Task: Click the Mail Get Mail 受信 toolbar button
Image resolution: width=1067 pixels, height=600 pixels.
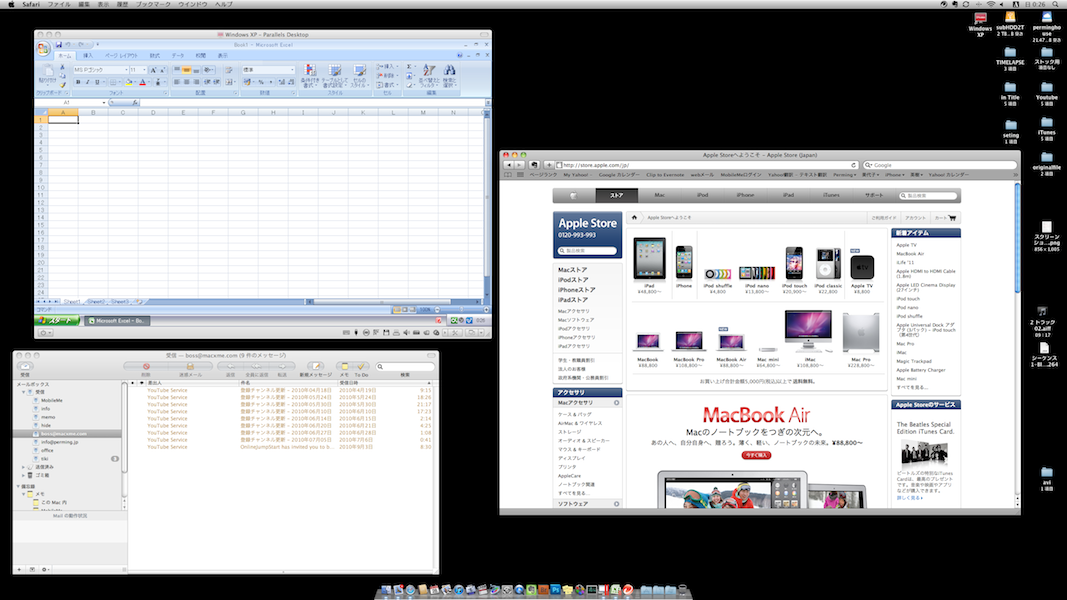Action: coord(25,366)
